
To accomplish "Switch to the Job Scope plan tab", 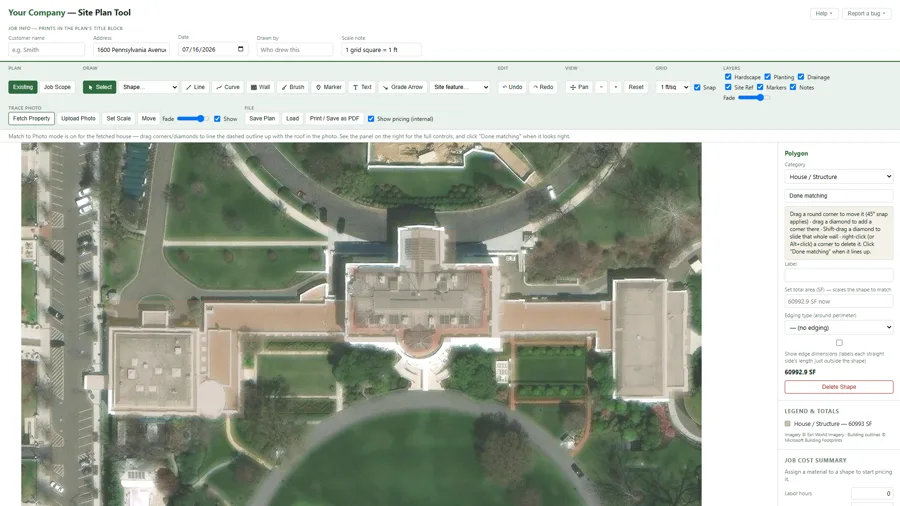I will (57, 87).
